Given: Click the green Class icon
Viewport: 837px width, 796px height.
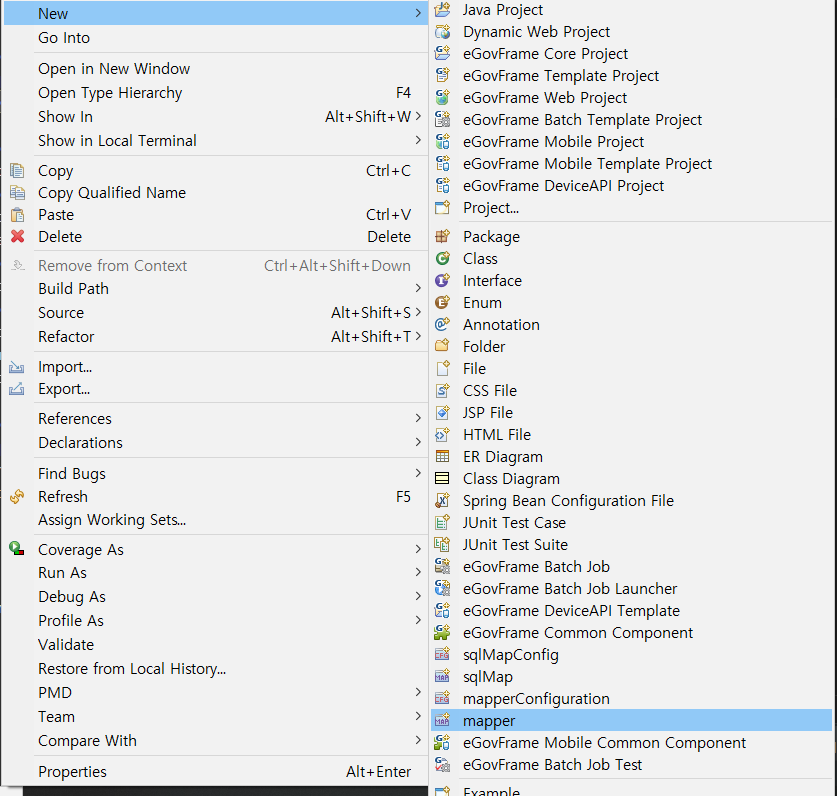Looking at the screenshot, I should point(443,258).
